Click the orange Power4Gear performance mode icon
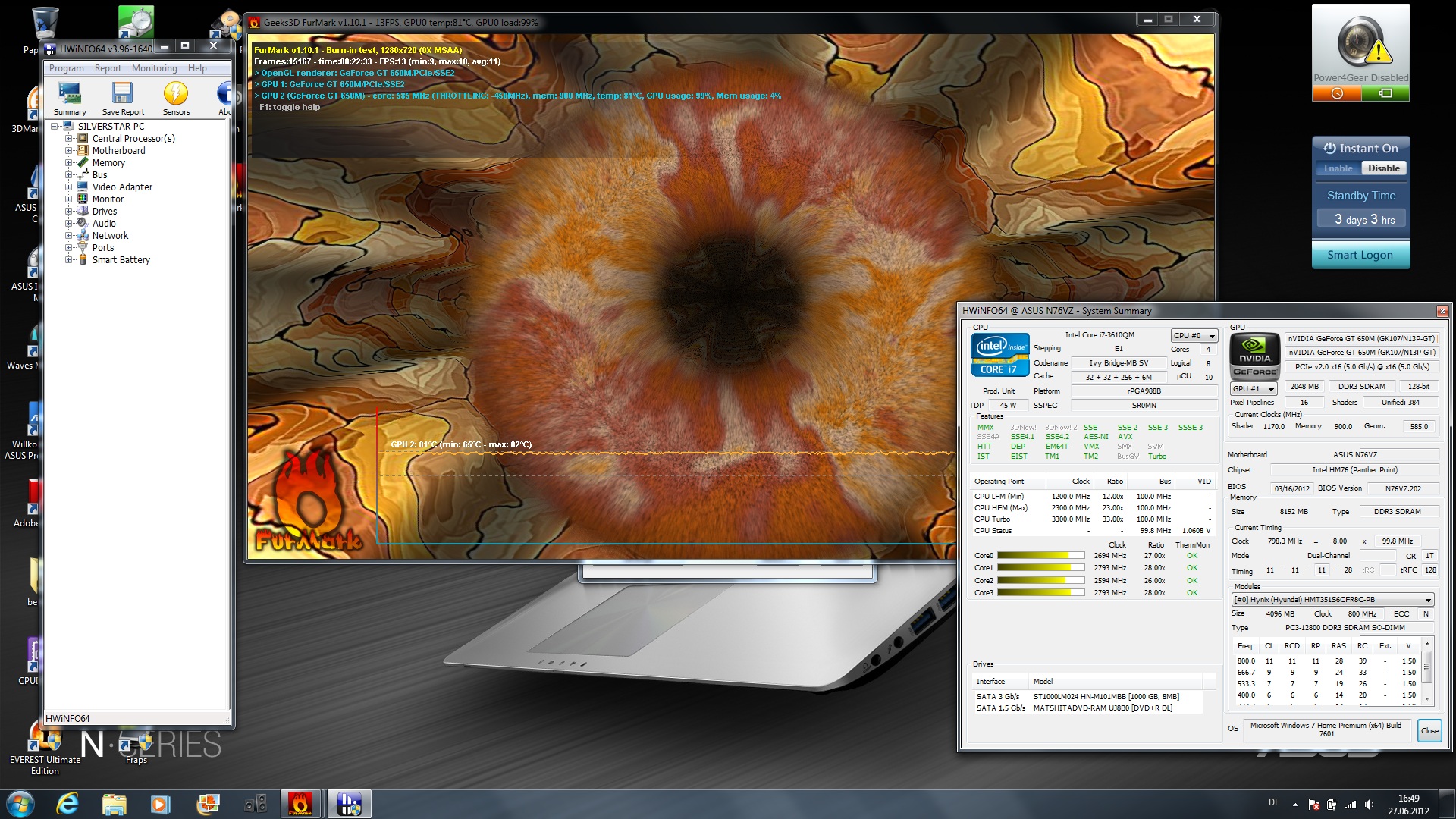 (1337, 93)
